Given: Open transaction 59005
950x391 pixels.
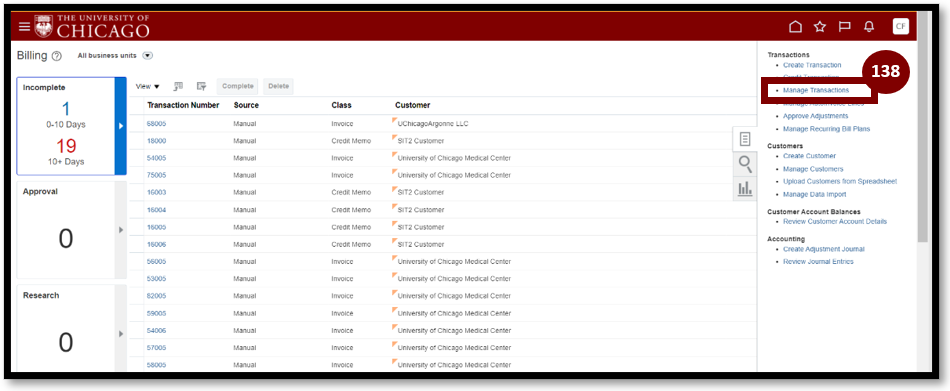Looking at the screenshot, I should point(156,313).
